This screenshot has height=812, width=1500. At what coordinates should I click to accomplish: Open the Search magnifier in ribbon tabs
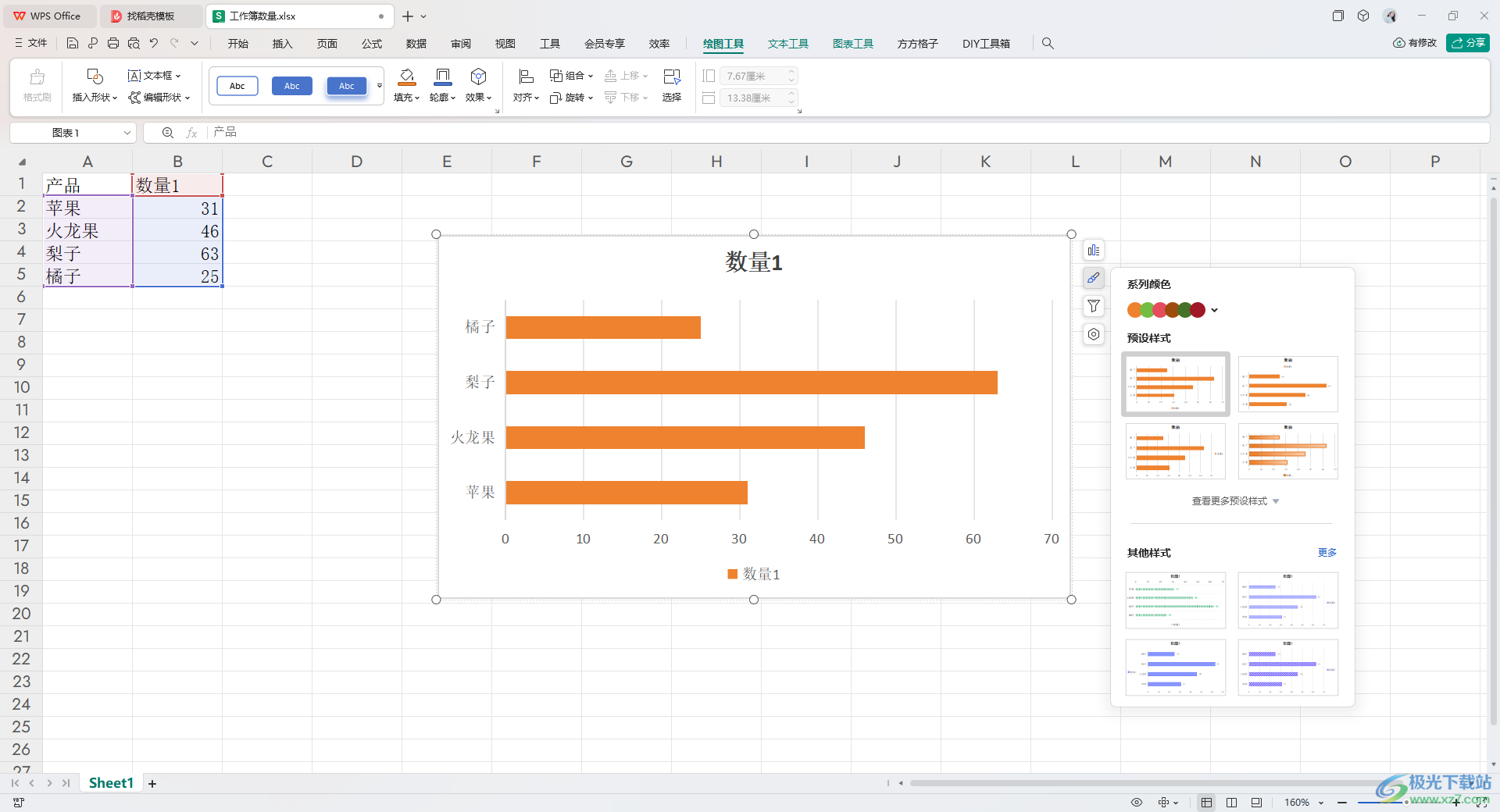pyautogui.click(x=1048, y=44)
